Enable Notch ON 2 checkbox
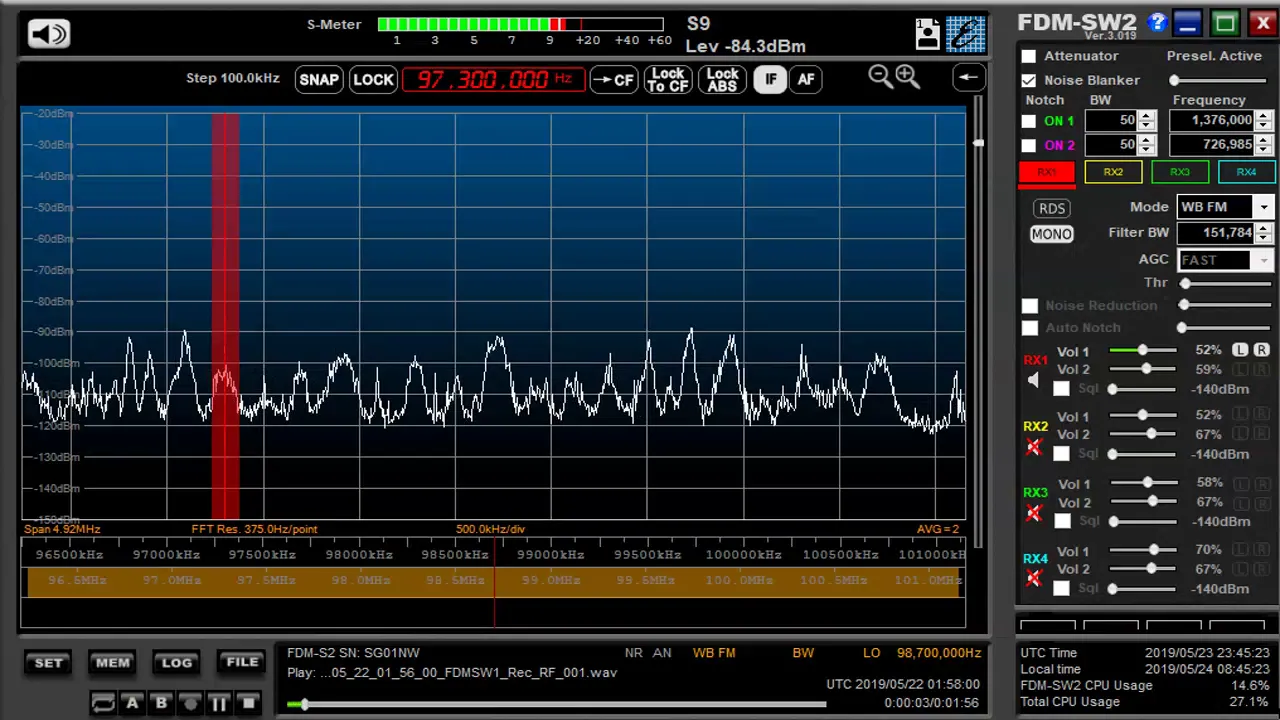Viewport: 1280px width, 720px height. click(1029, 145)
